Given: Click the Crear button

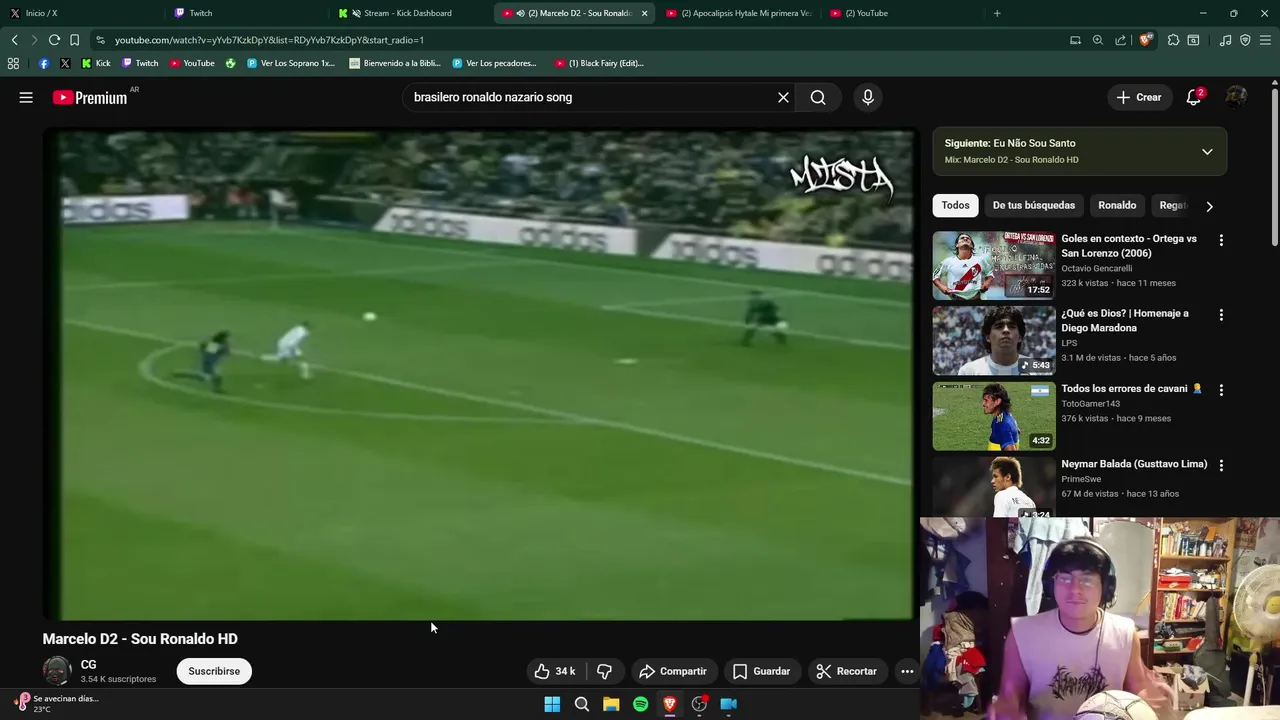Looking at the screenshot, I should coord(1139,97).
